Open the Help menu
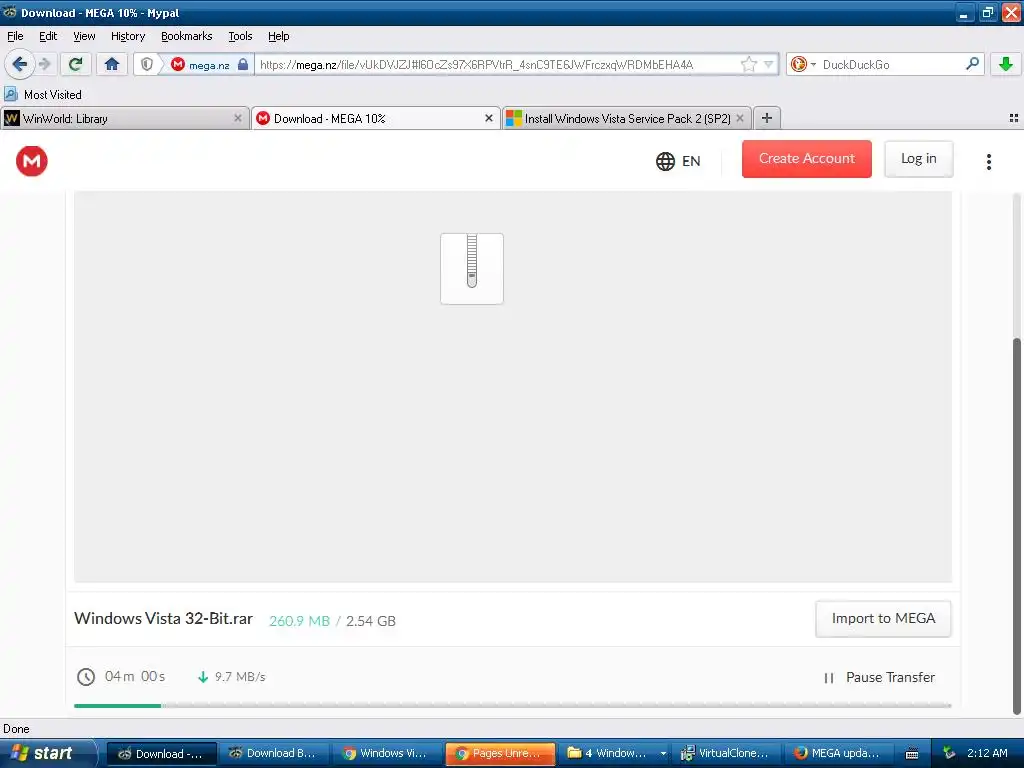The width and height of the screenshot is (1024, 768). (278, 36)
